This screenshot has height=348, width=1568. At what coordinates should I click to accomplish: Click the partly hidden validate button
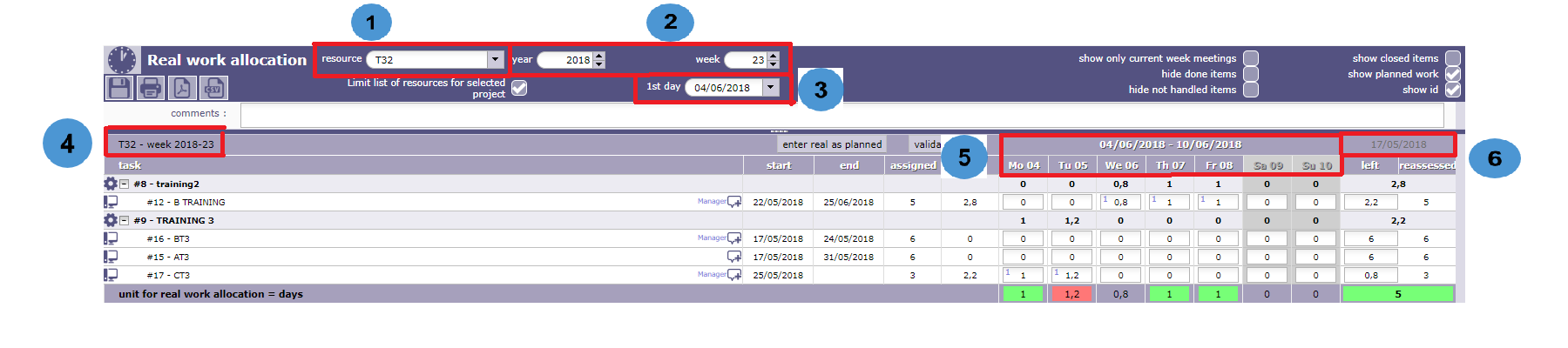[927, 144]
